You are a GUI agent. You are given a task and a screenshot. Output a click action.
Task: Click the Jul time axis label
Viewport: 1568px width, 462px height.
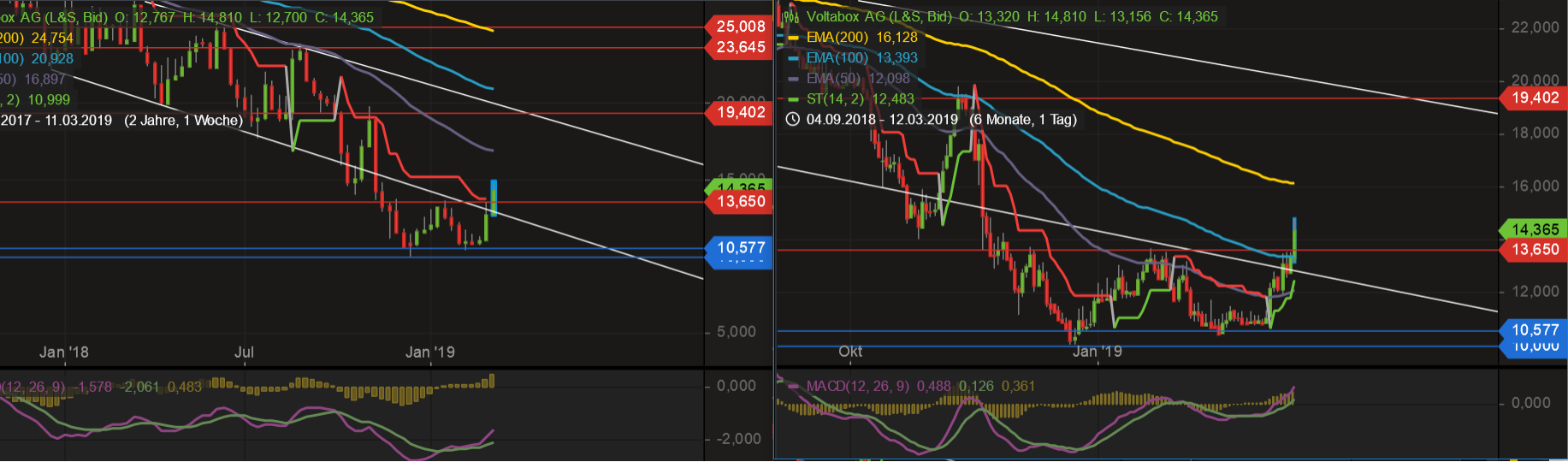(244, 352)
